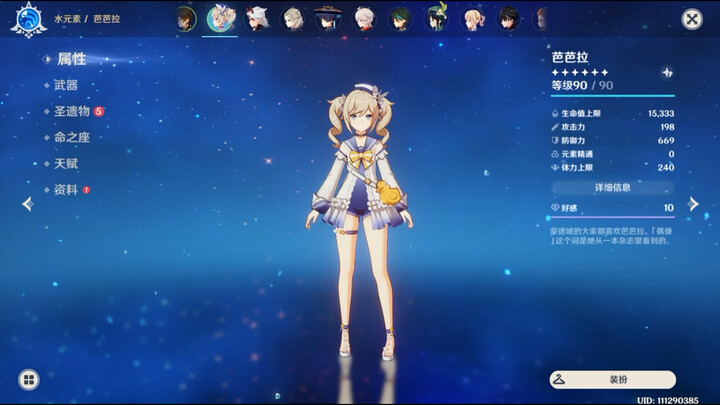This screenshot has width=720, height=405.
Task: Click the HP droplet icon beside 生命值上限
Action: tap(555, 113)
